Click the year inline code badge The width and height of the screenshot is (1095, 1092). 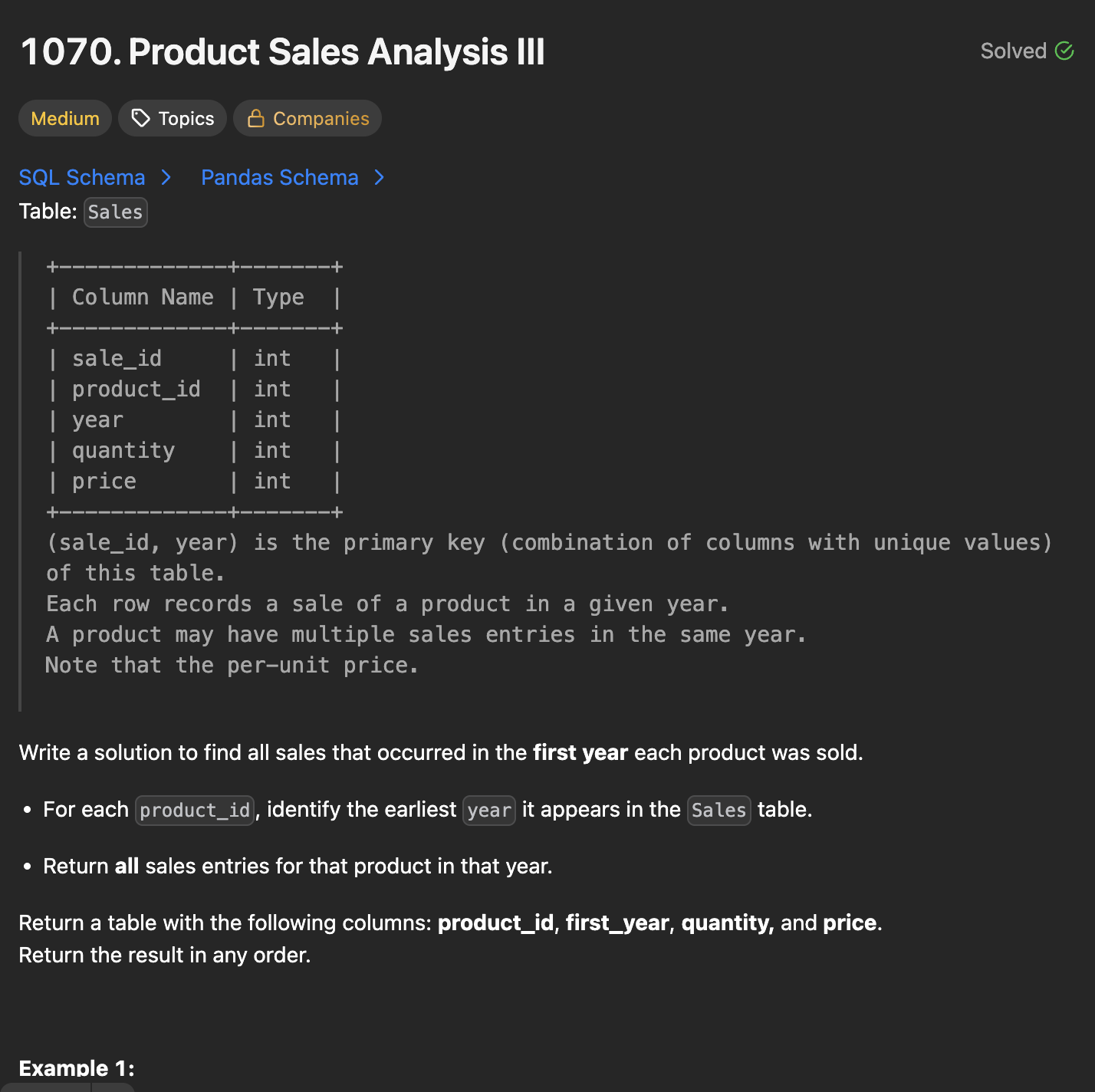(488, 810)
